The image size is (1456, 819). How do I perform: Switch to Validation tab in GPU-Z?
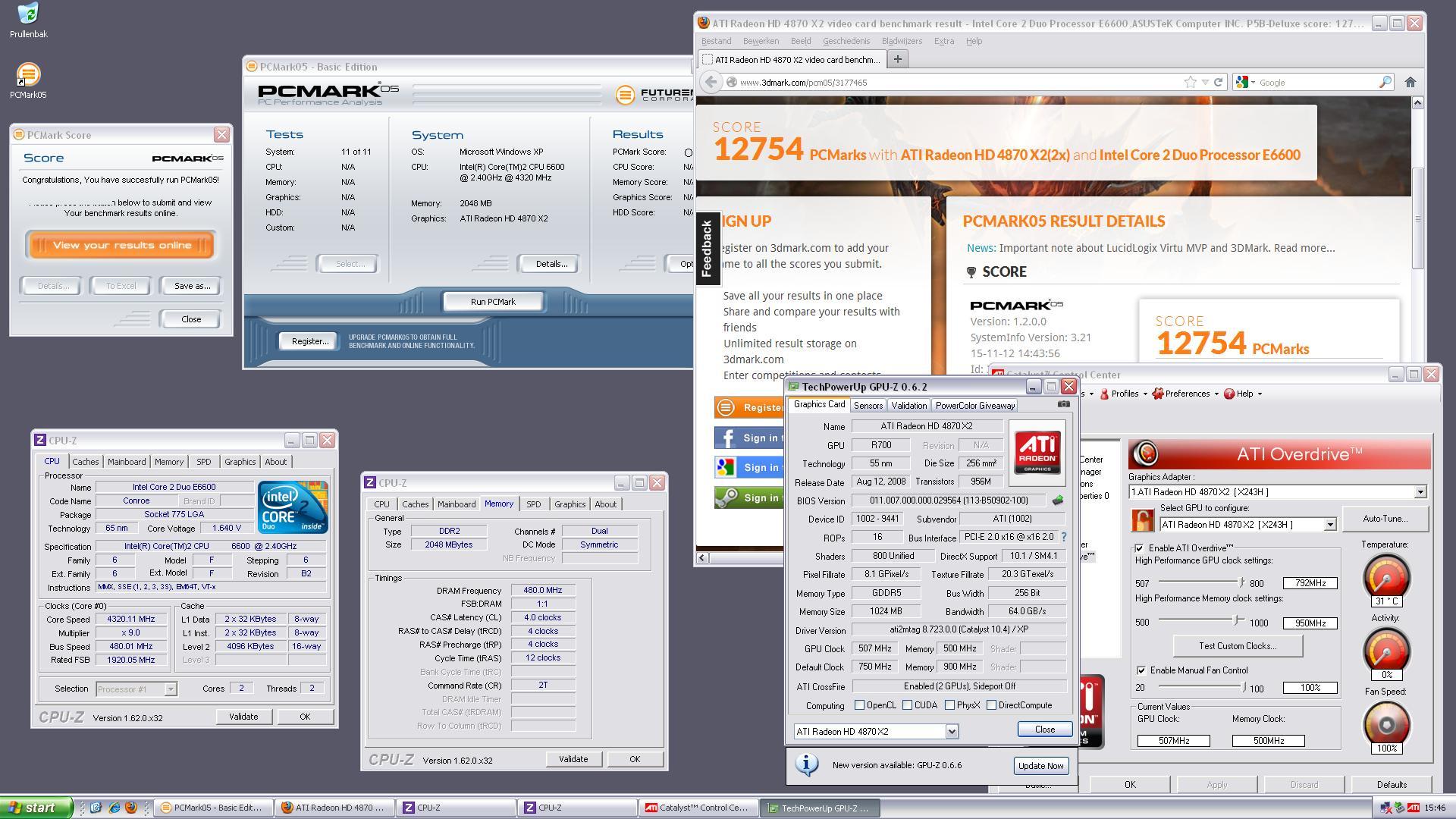(x=908, y=406)
